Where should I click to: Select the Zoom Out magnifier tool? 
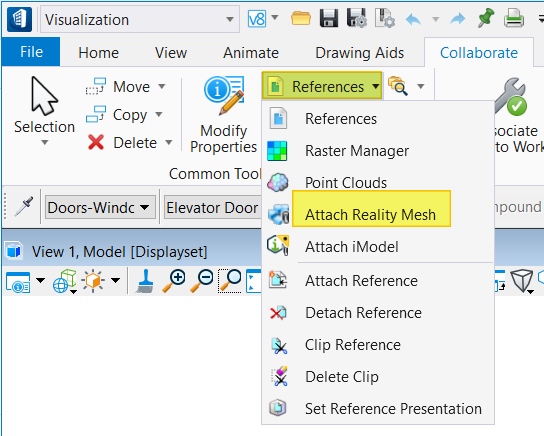[x=202, y=281]
